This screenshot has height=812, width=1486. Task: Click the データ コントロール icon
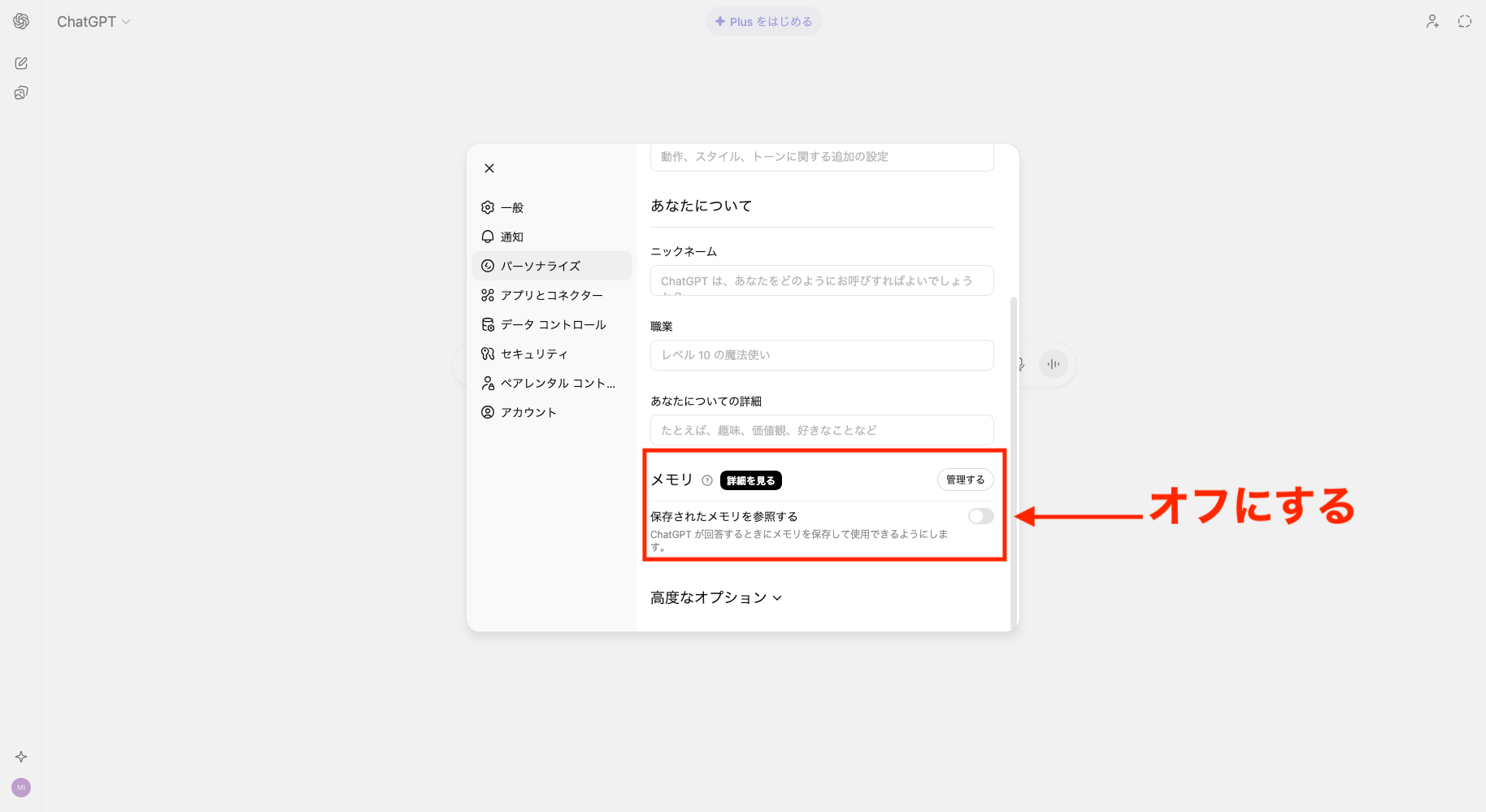tap(487, 324)
